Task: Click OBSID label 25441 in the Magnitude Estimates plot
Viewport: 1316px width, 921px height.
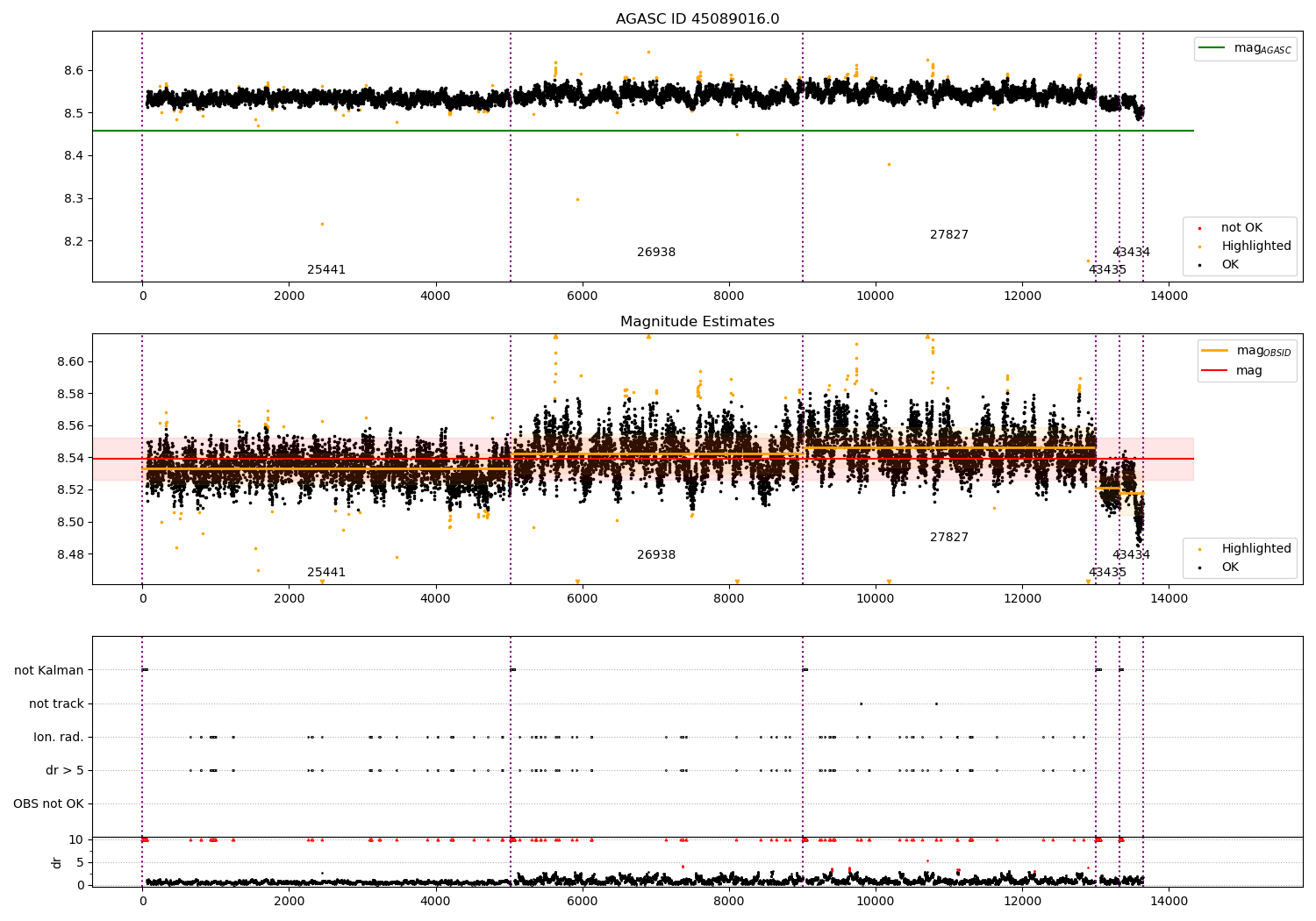Action: (326, 573)
